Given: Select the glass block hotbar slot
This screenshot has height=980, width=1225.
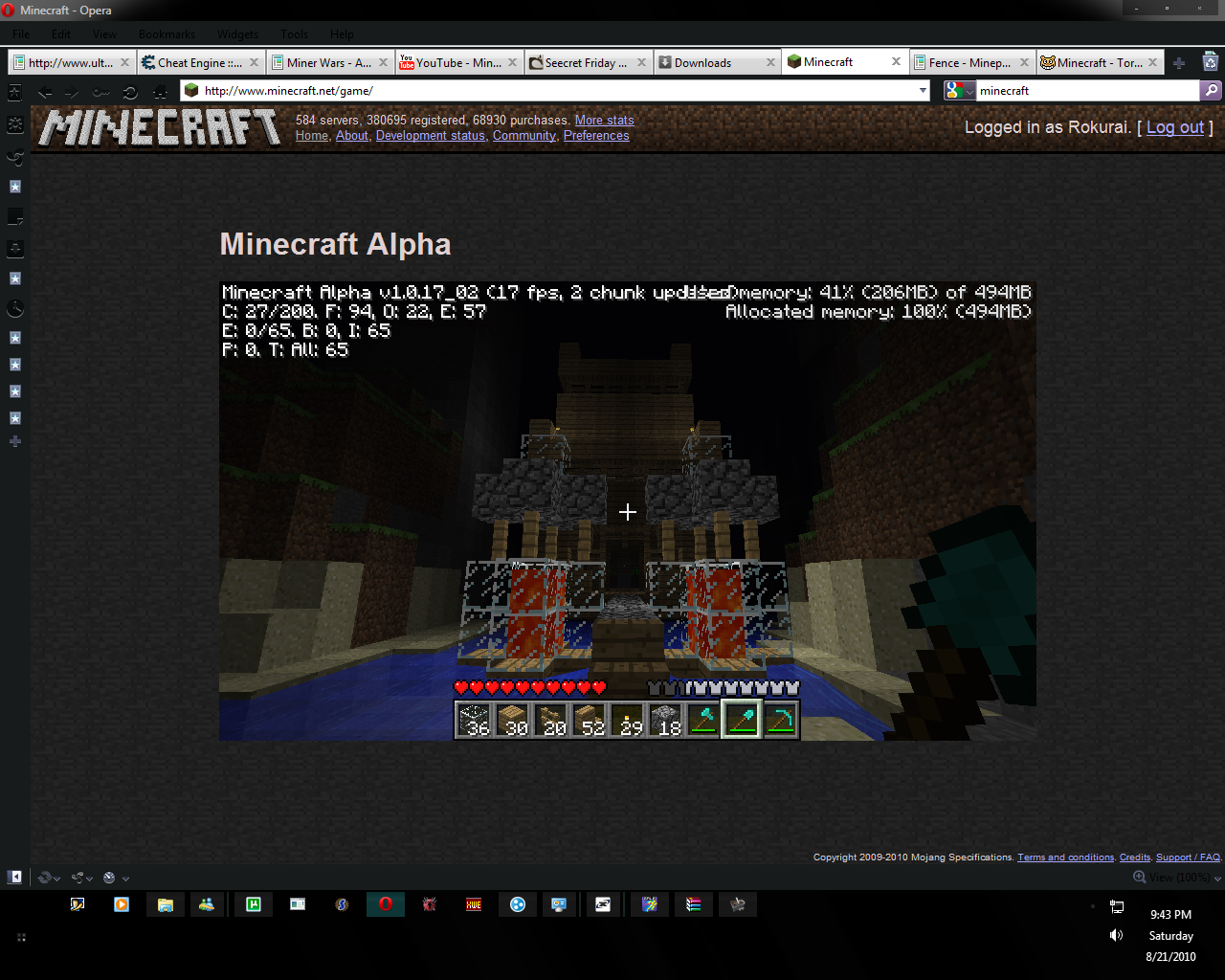Looking at the screenshot, I should tap(474, 720).
